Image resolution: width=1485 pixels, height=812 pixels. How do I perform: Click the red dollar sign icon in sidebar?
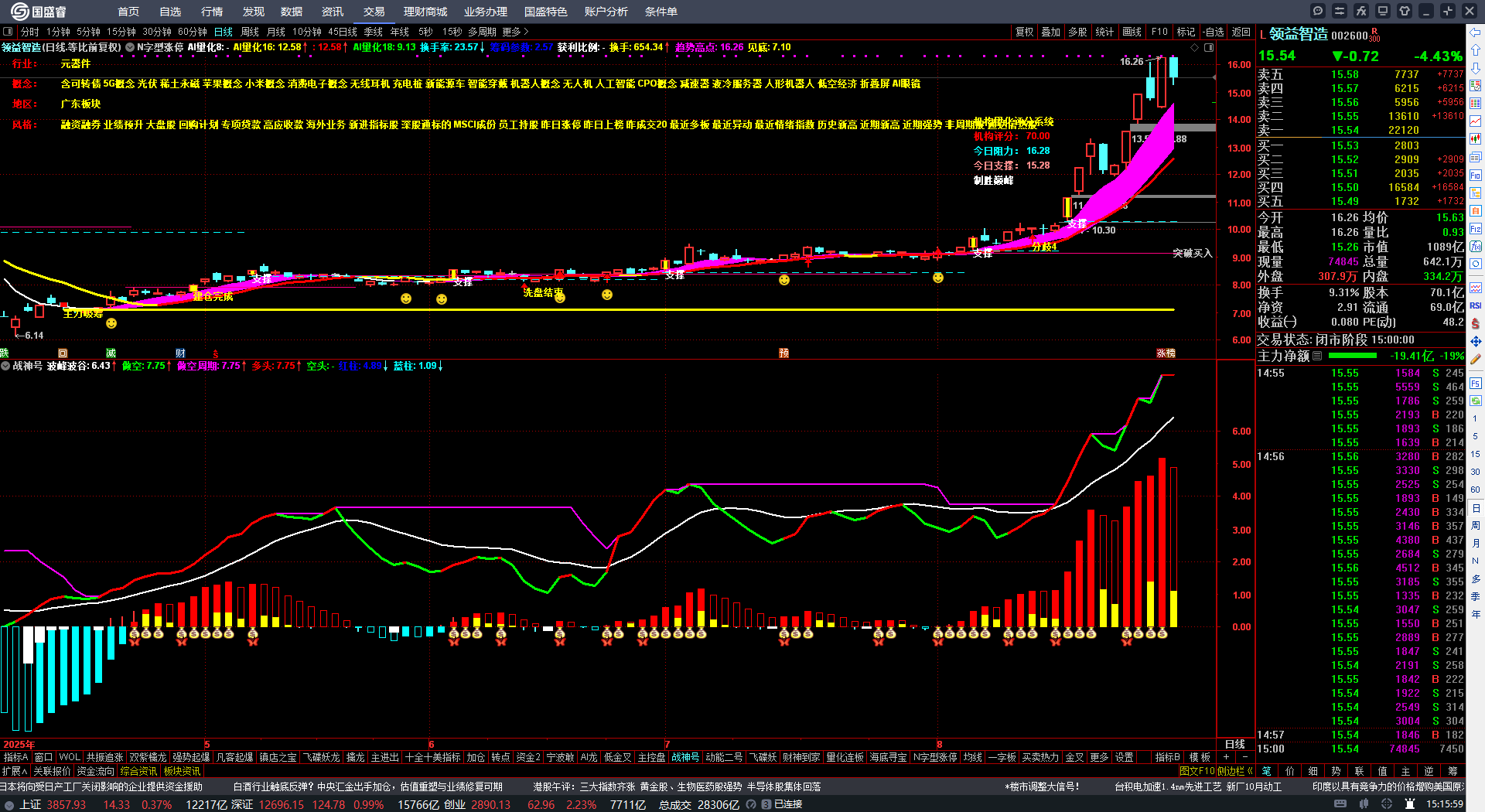(1476, 323)
